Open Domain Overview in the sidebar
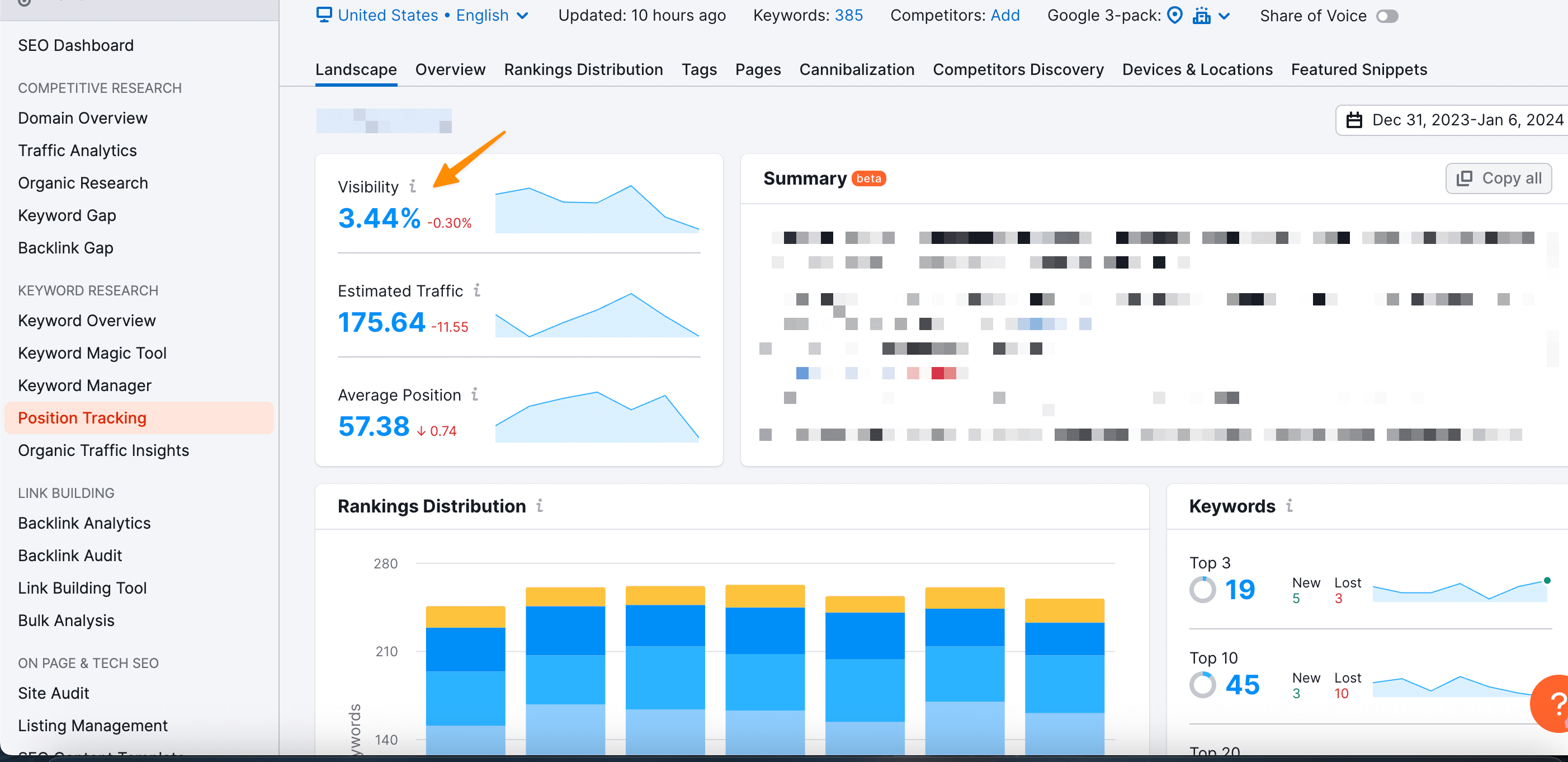This screenshot has height=762, width=1568. point(82,117)
